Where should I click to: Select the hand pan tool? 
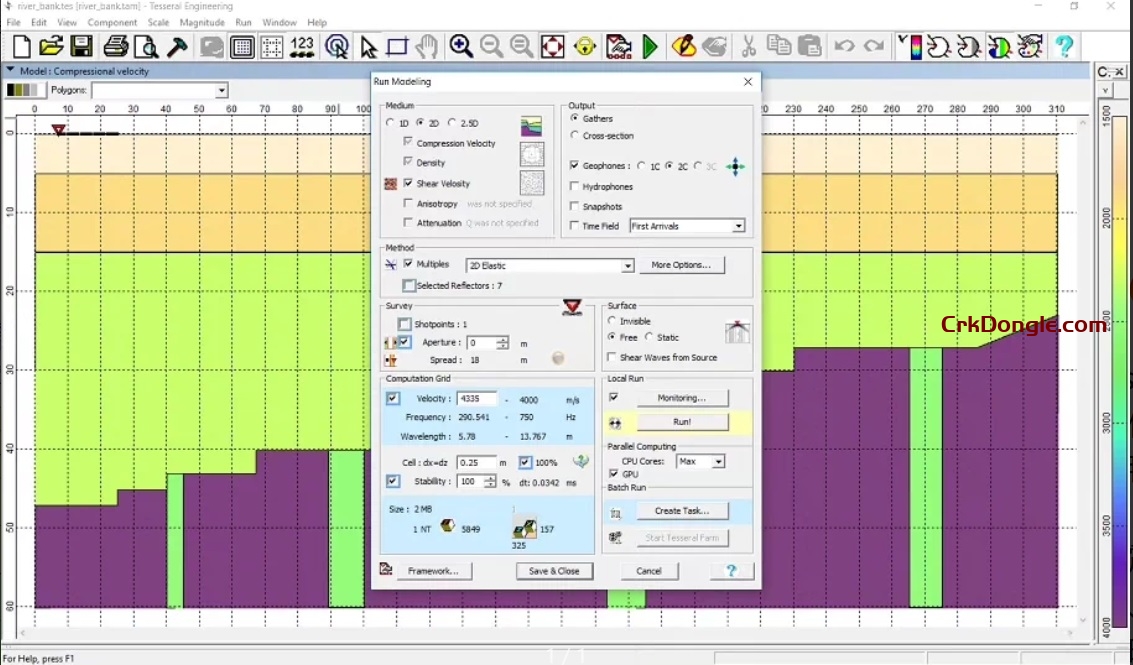coord(428,46)
